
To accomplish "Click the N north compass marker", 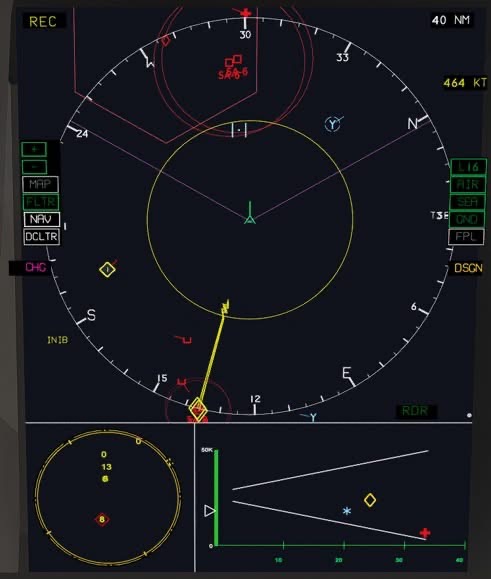I will 413,124.
